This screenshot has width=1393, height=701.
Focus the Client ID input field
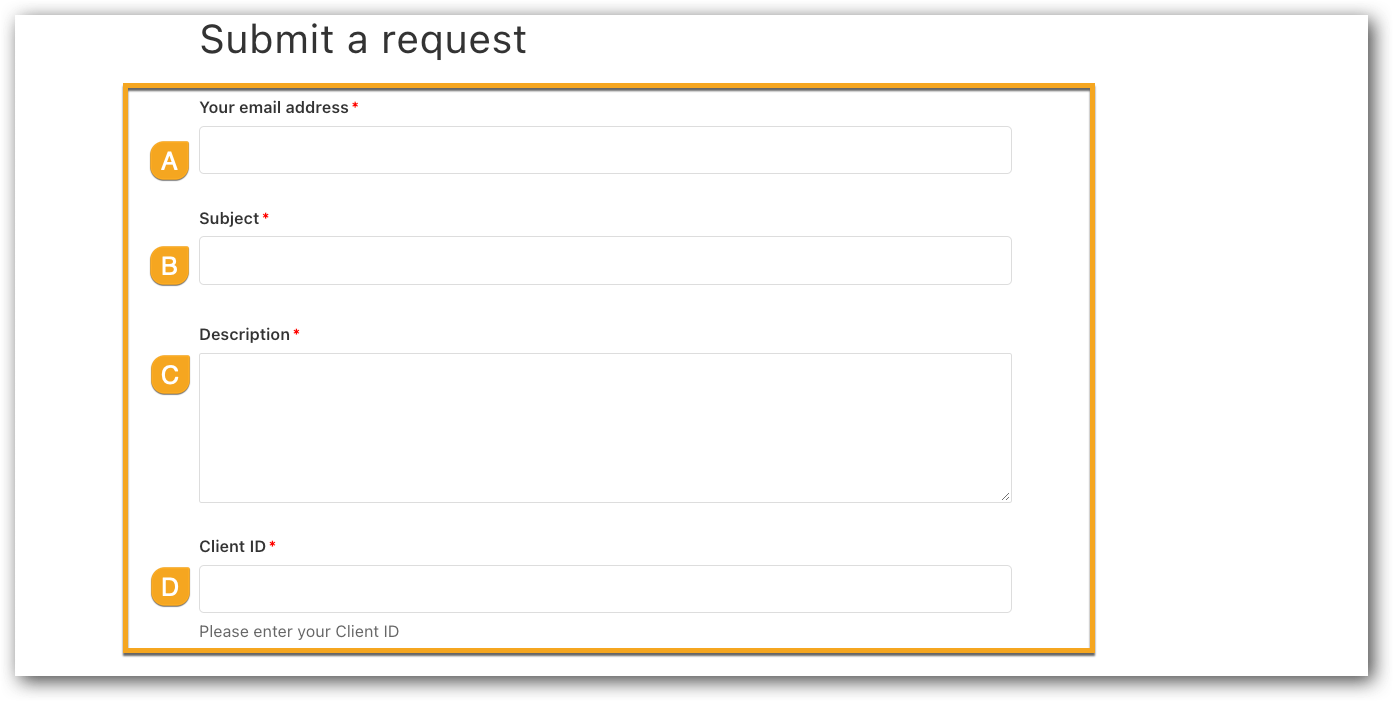point(605,589)
